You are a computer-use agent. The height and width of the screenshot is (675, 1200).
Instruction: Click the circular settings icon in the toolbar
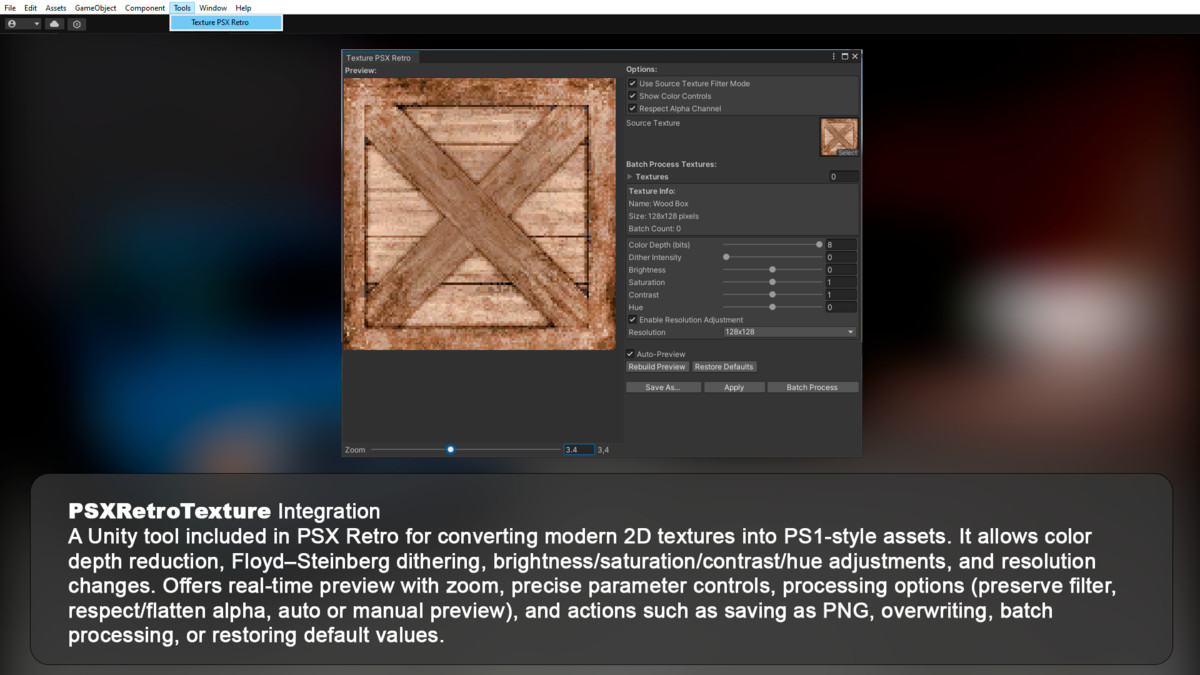pyautogui.click(x=76, y=23)
